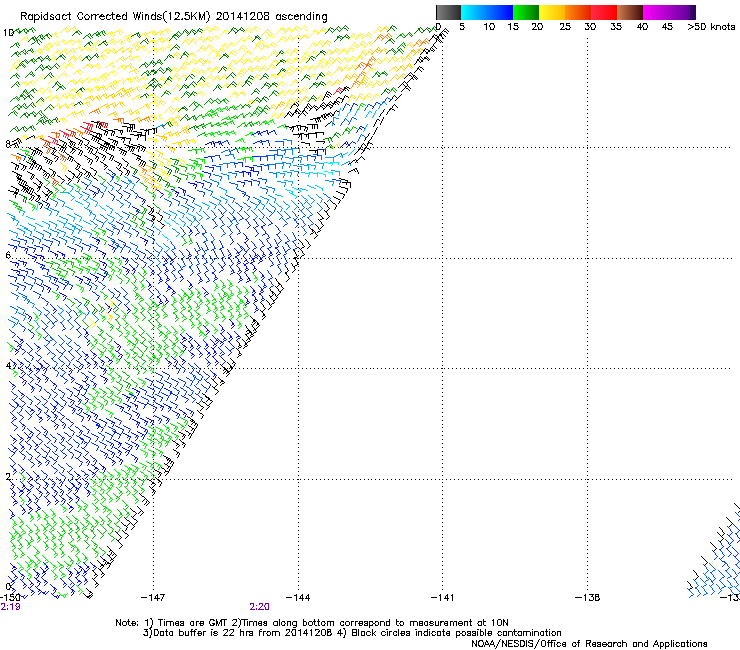This screenshot has height=650, width=740.
Task: Click the purple time label 2:19
Action: coord(10,607)
